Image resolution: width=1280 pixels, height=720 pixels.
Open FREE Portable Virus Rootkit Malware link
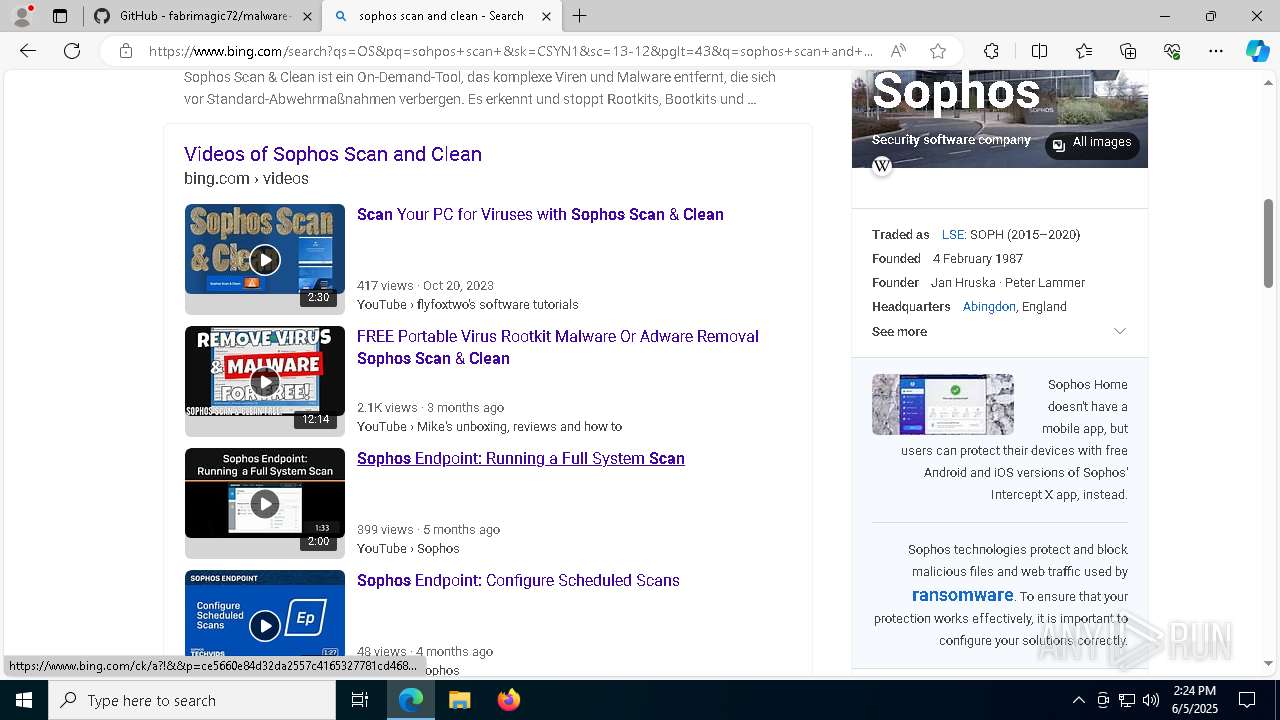[x=558, y=347]
